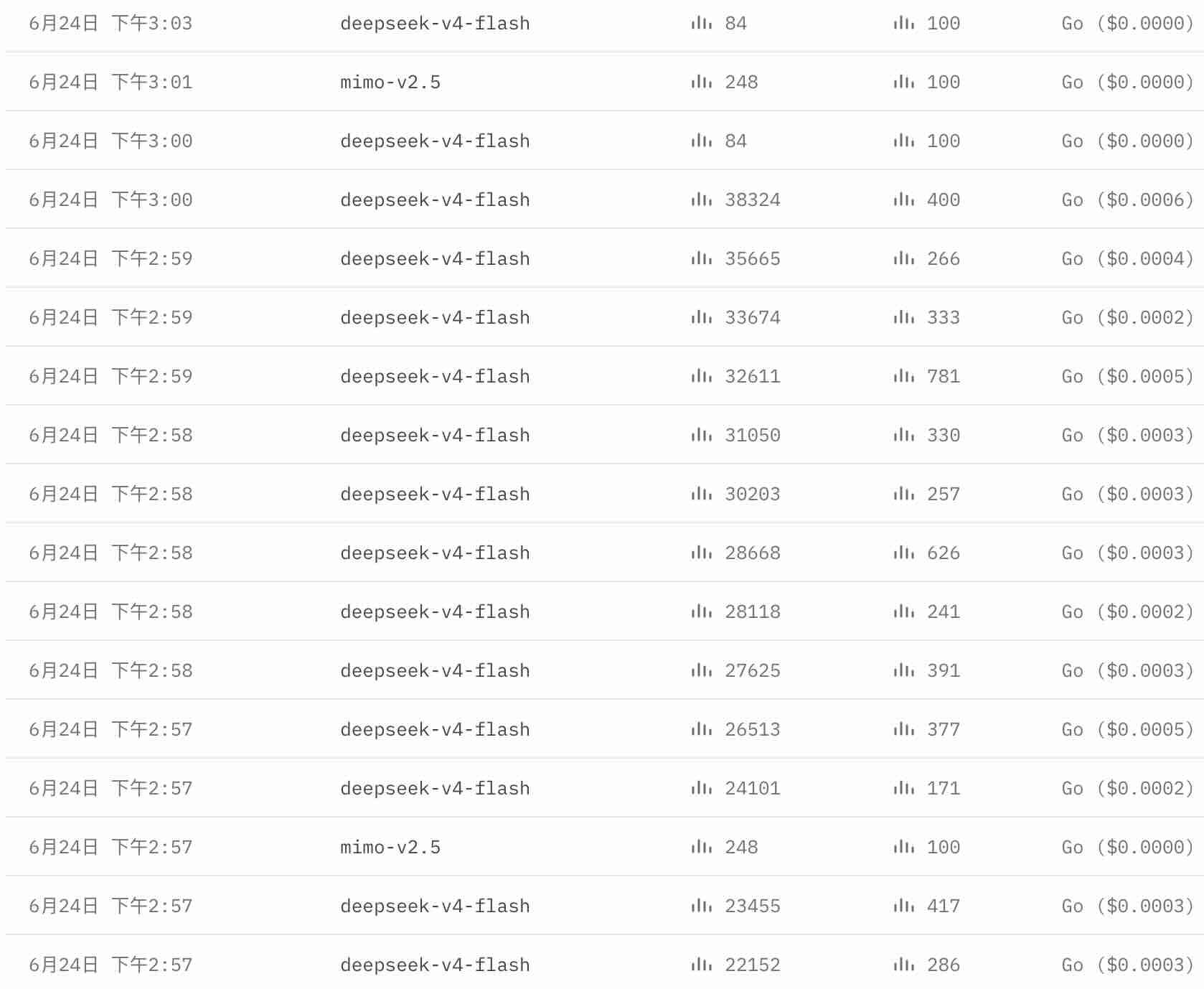Open the chart icon beside 24101
1204x989 pixels.
[701, 788]
